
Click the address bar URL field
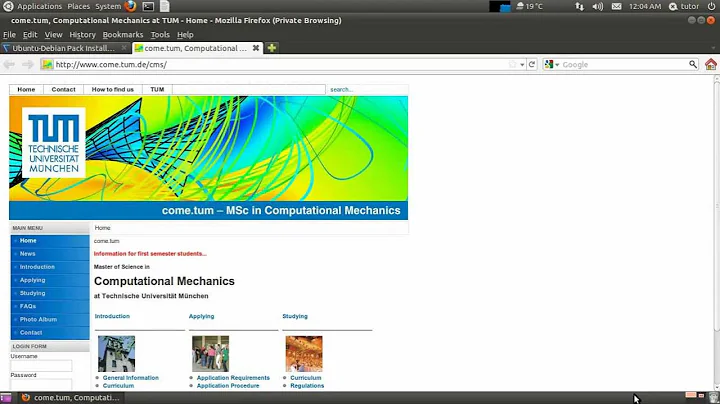click(280, 64)
